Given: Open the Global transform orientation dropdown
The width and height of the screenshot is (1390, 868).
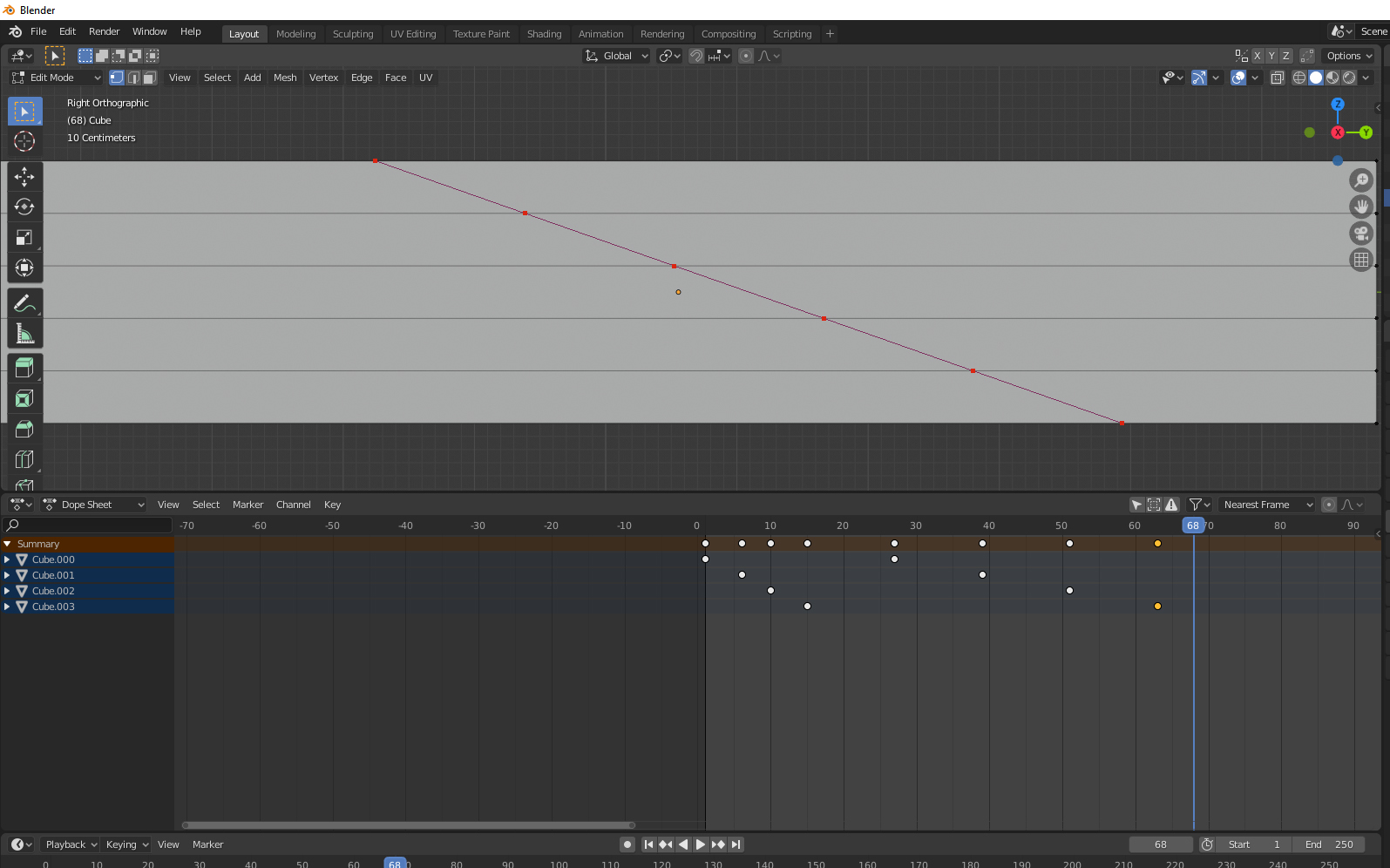Looking at the screenshot, I should point(617,56).
